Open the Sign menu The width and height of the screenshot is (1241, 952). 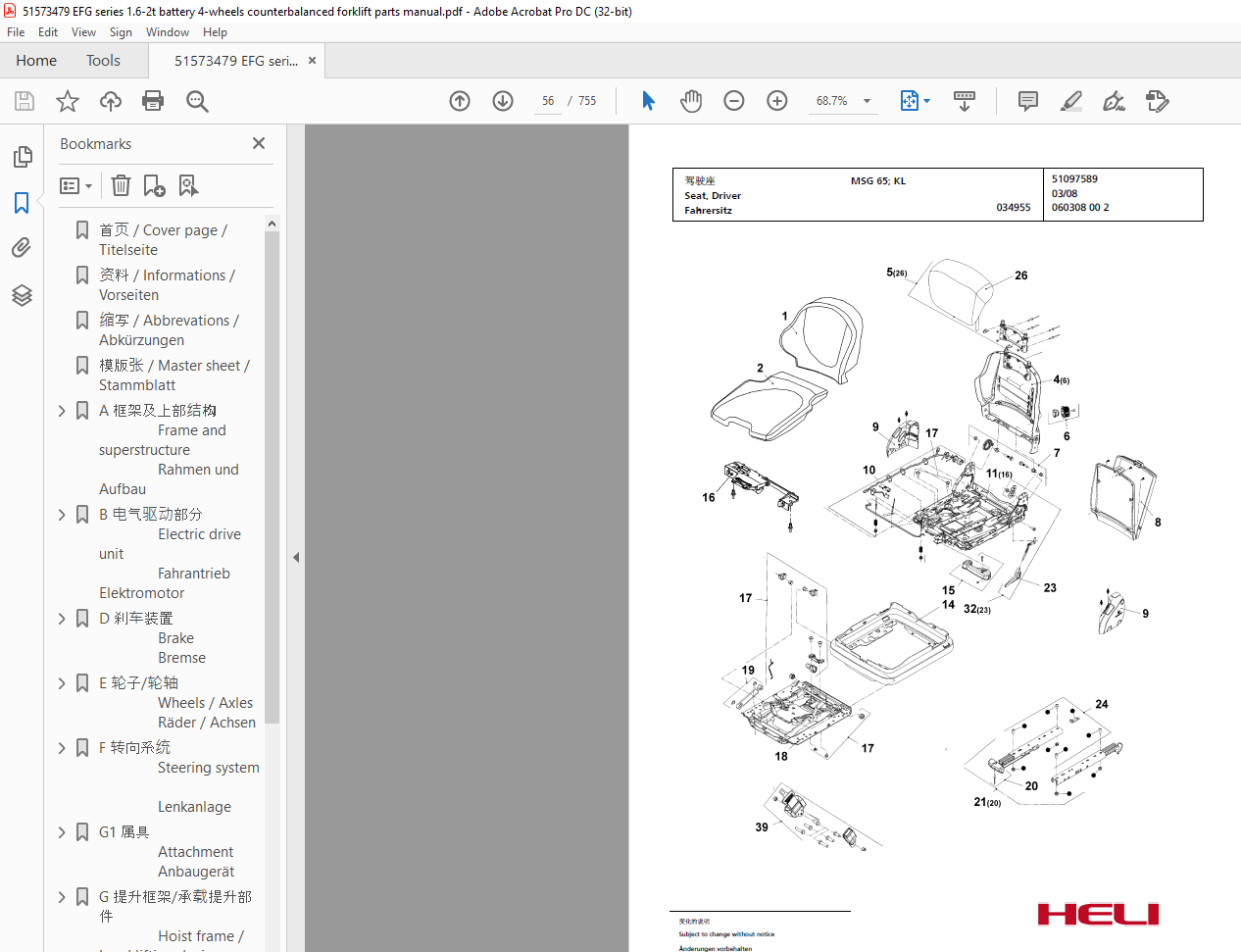[121, 32]
